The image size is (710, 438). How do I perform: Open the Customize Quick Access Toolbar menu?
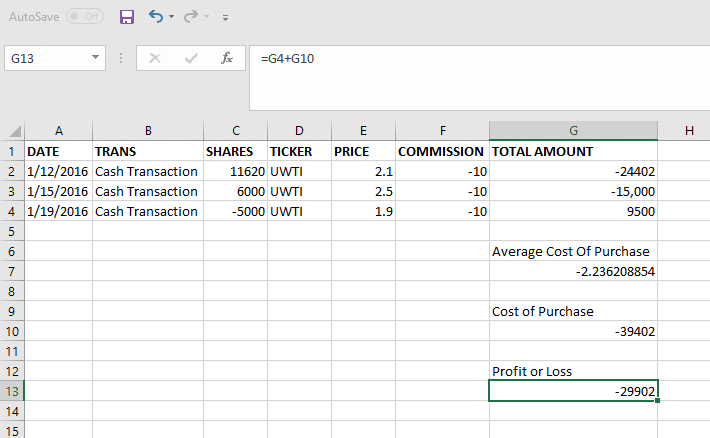coord(225,18)
